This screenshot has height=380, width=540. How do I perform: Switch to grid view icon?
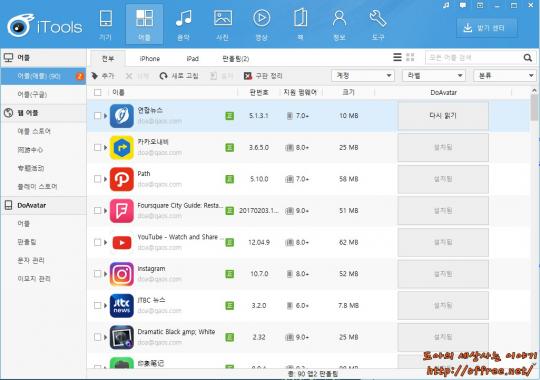410,57
